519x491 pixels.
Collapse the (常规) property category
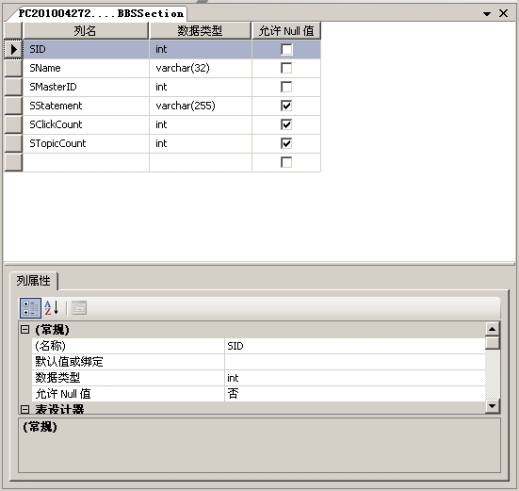point(25,329)
